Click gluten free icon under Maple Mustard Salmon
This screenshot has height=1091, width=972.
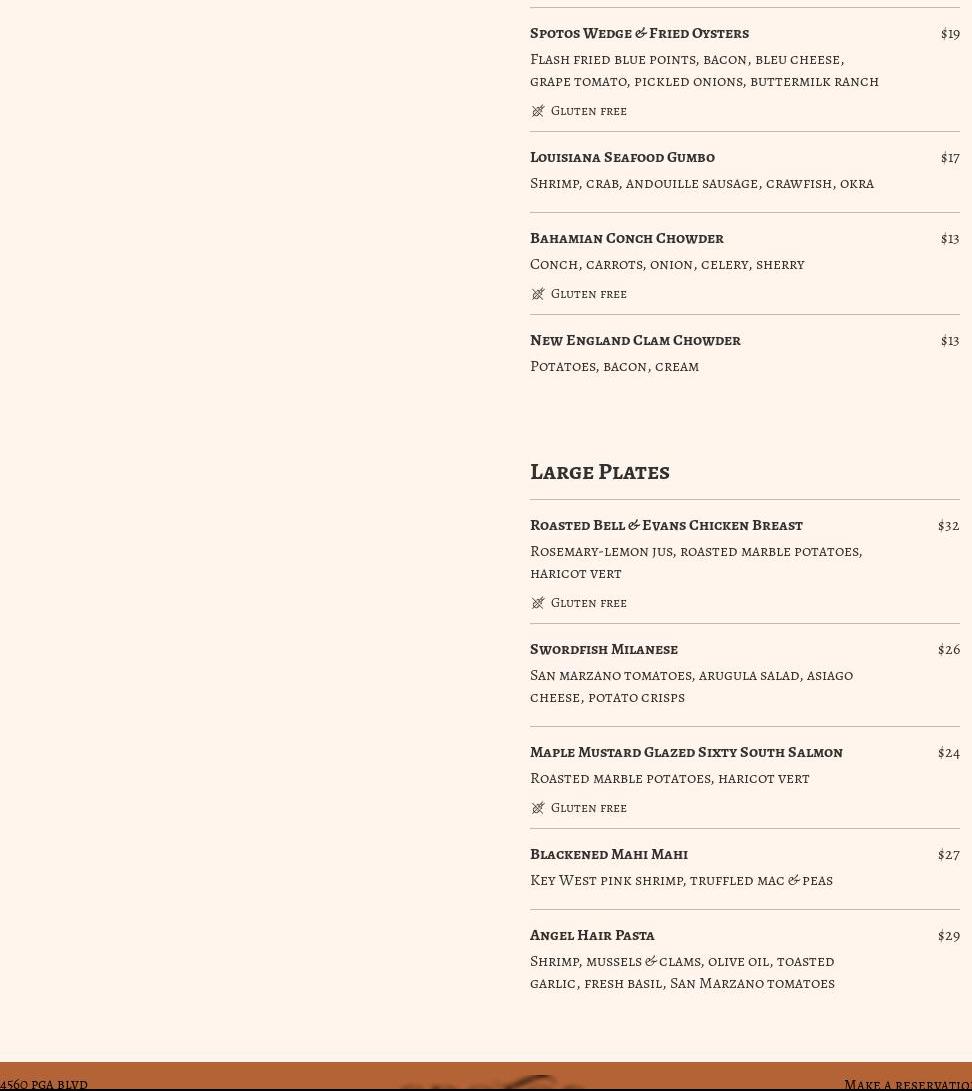click(538, 808)
